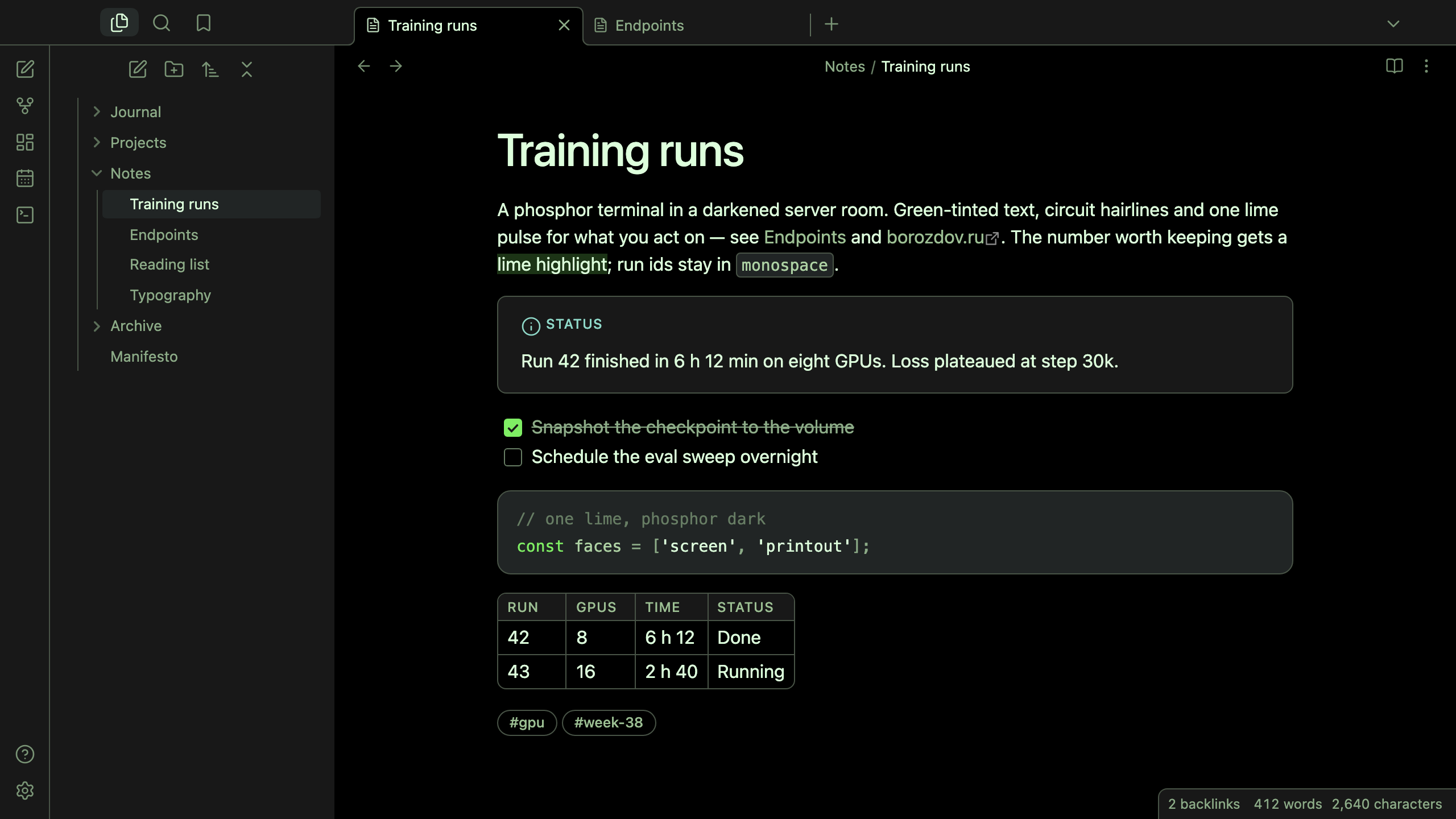
Task: Follow the Endpoints internal link in the text
Action: [805, 237]
